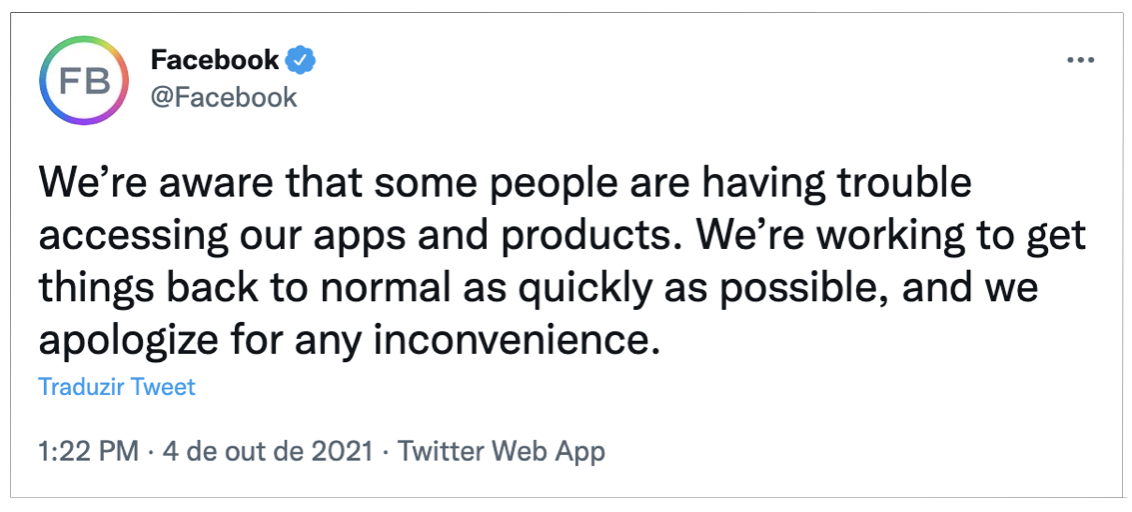Open the more options three-dot menu
Image resolution: width=1132 pixels, height=512 pixels.
point(1081,61)
